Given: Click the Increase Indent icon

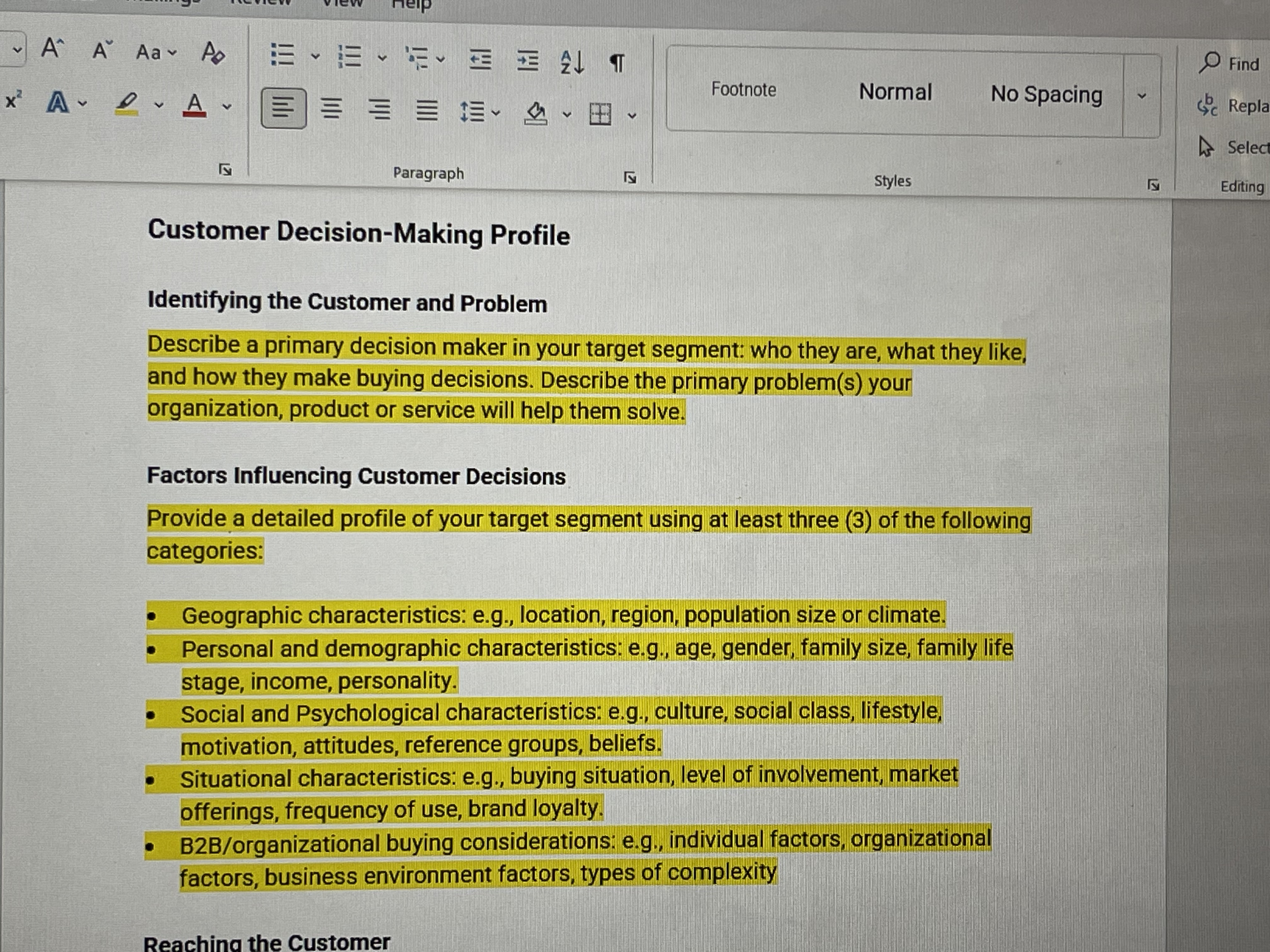Looking at the screenshot, I should (527, 61).
